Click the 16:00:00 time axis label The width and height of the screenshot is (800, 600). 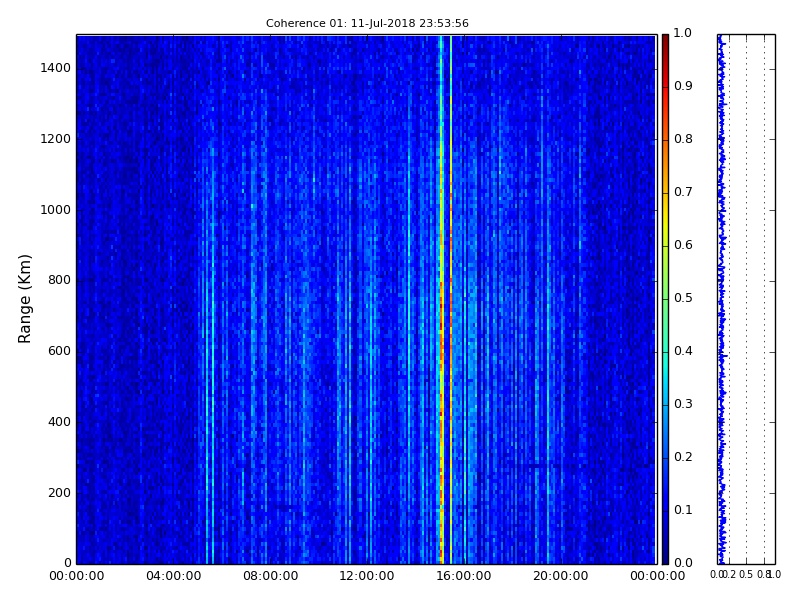click(x=464, y=576)
